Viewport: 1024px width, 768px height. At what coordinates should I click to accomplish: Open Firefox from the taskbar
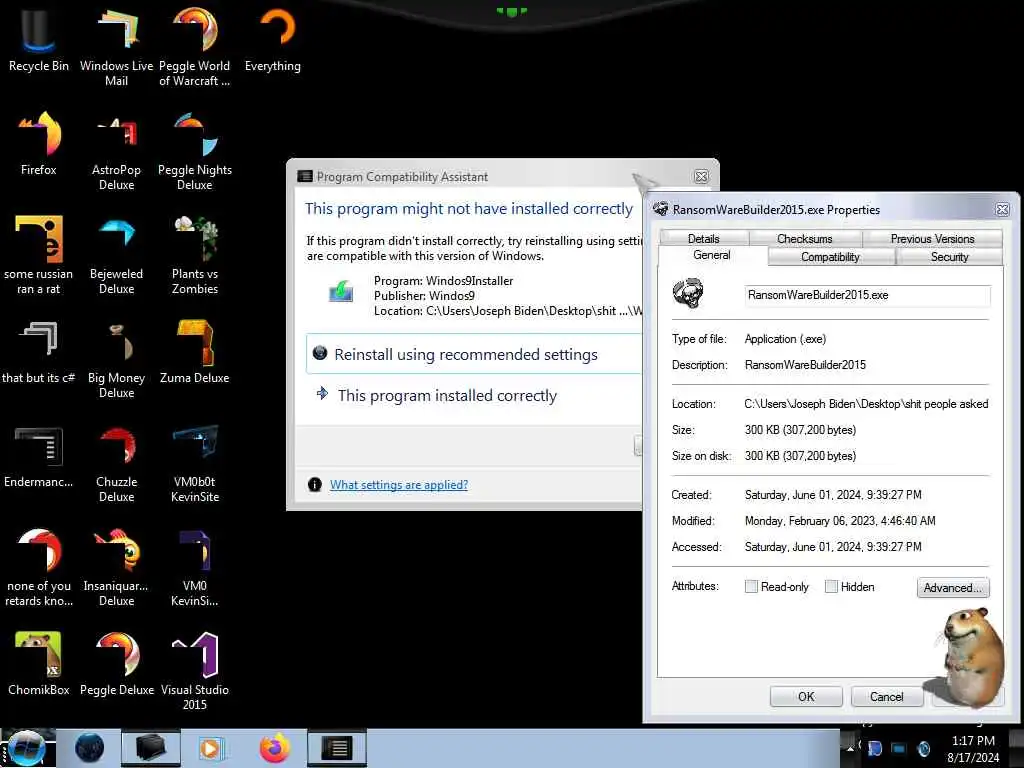click(274, 748)
